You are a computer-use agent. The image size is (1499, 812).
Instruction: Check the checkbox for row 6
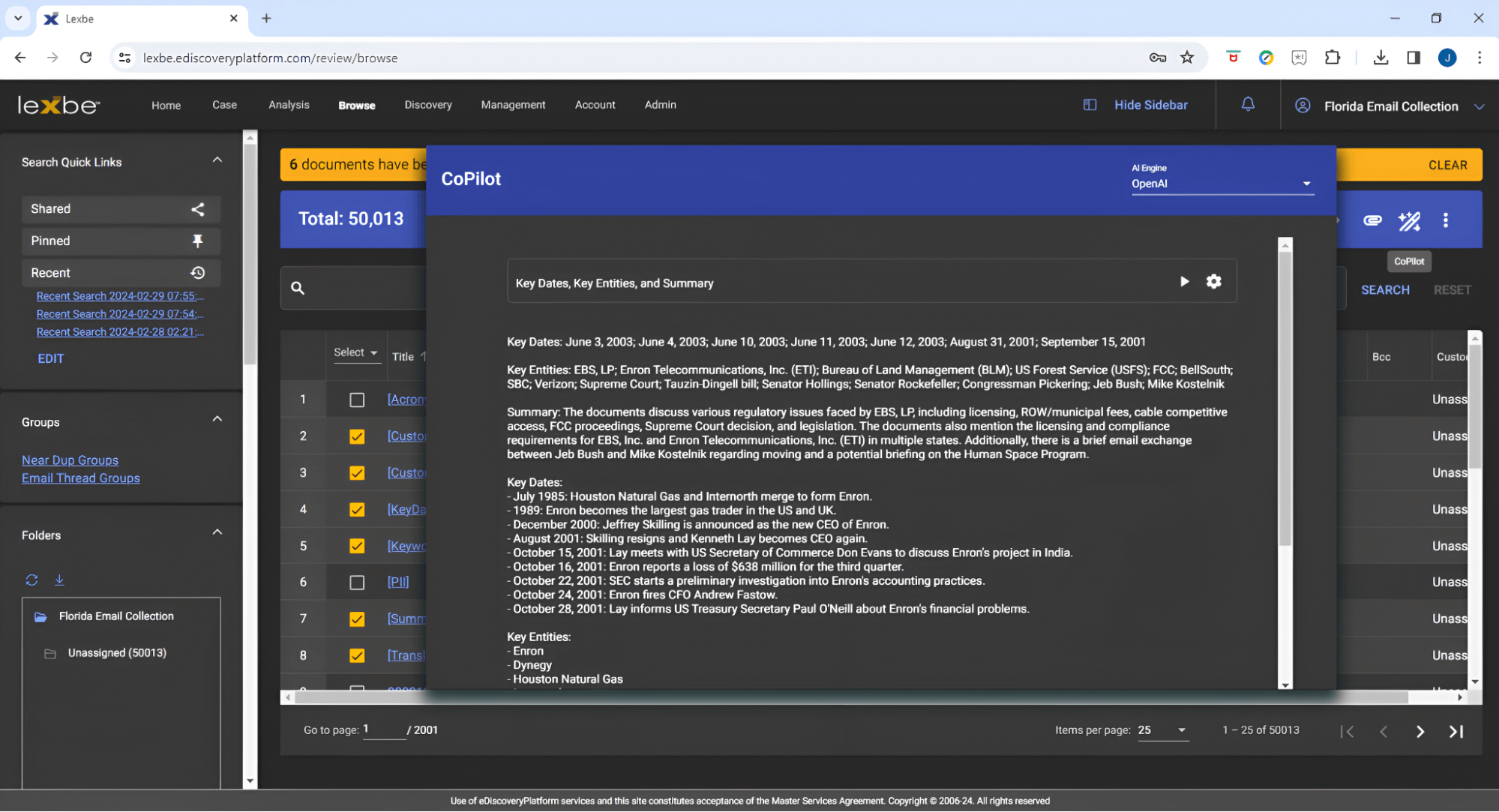[357, 583]
